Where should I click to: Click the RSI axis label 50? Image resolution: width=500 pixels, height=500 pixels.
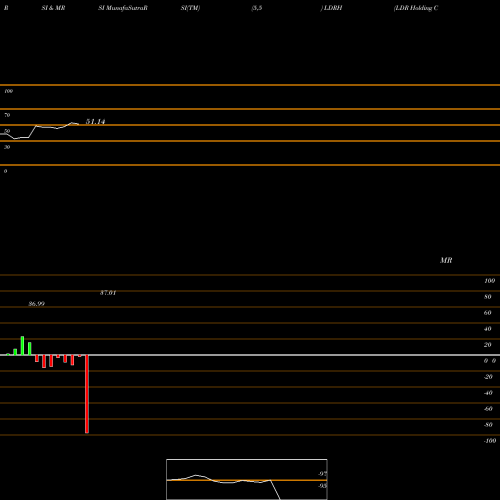point(7,131)
